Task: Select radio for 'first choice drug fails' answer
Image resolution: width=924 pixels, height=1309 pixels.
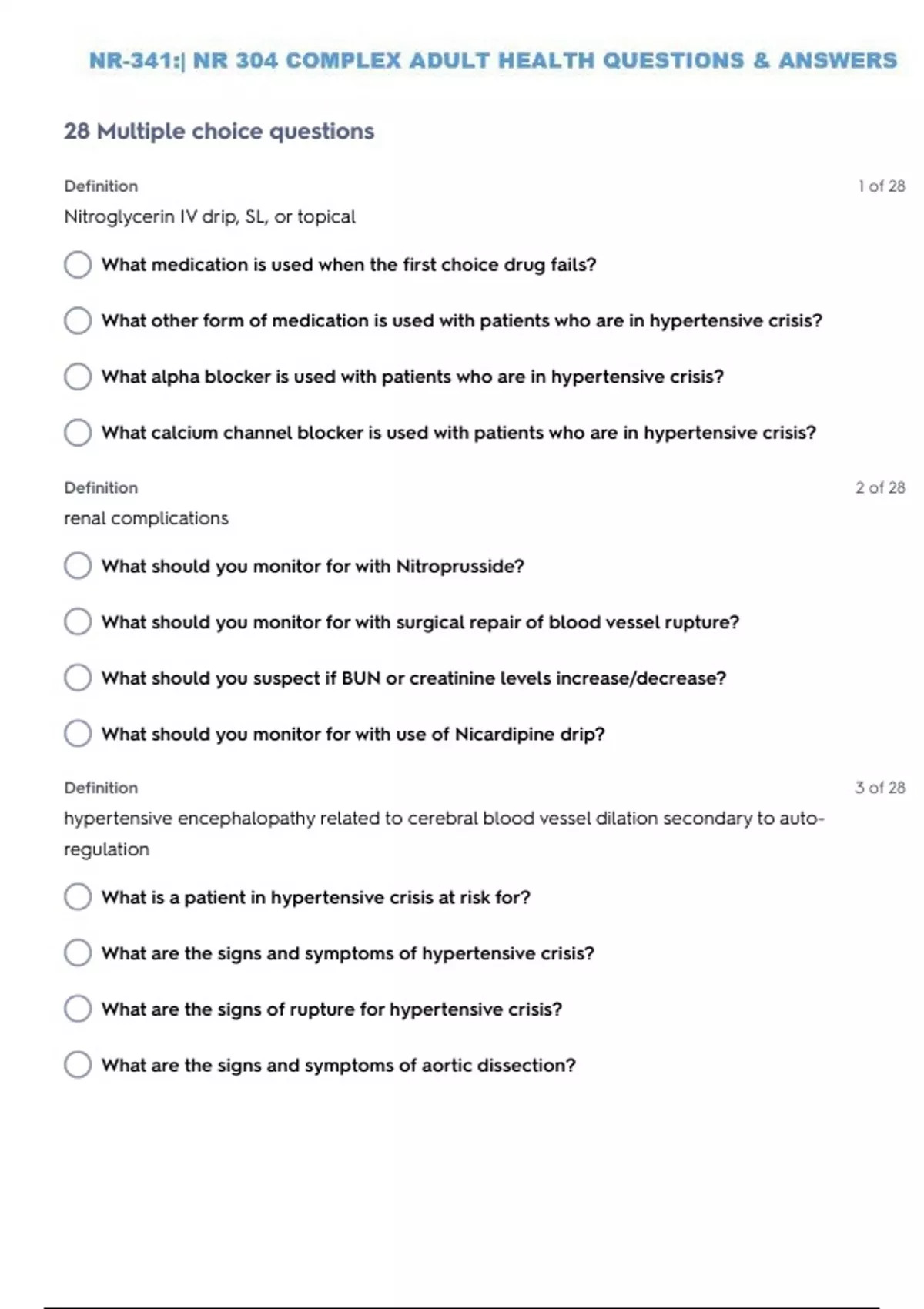Action: click(x=78, y=265)
